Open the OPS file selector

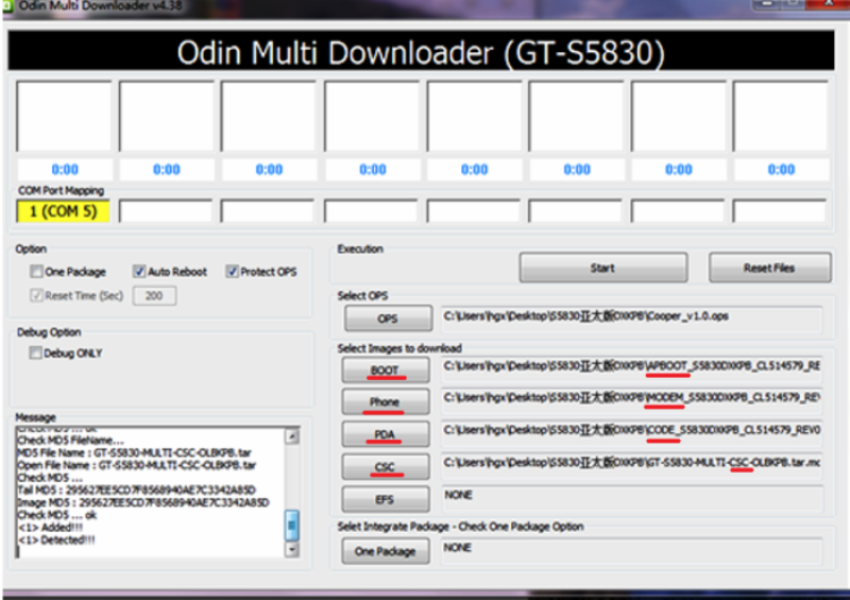[388, 318]
